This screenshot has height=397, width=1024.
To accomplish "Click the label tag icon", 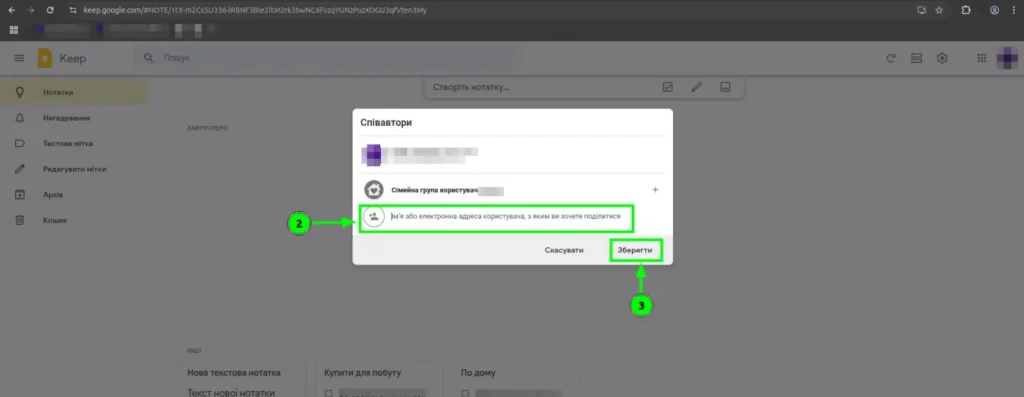I will [20, 144].
